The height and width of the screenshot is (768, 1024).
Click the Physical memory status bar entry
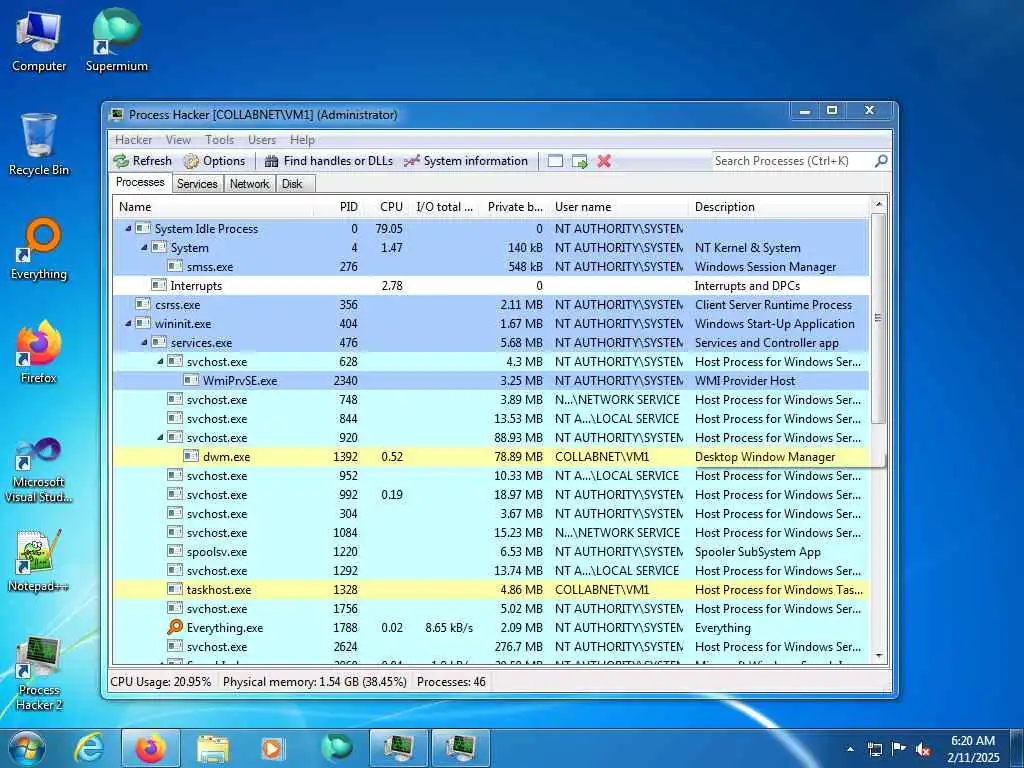pos(315,682)
